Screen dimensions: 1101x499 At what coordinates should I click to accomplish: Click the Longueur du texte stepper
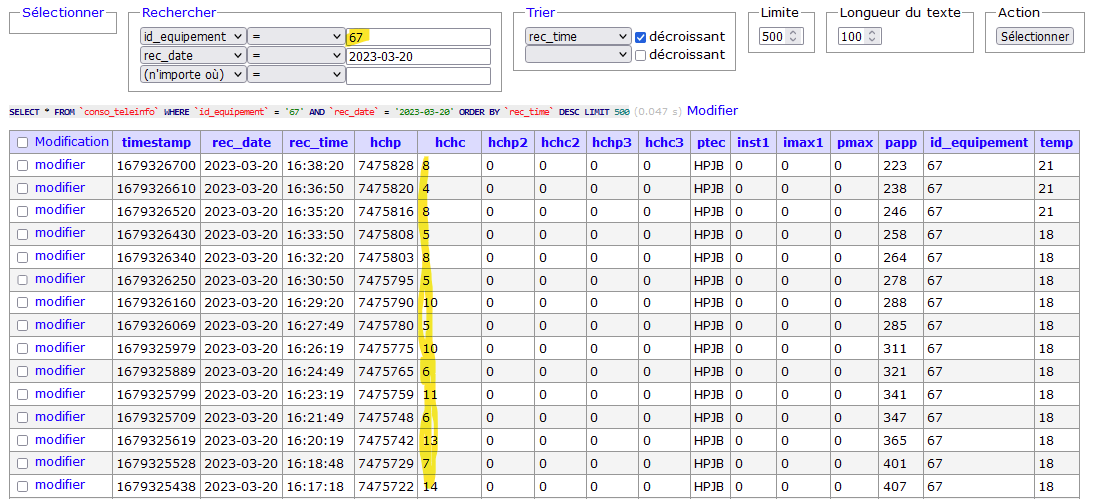859,36
